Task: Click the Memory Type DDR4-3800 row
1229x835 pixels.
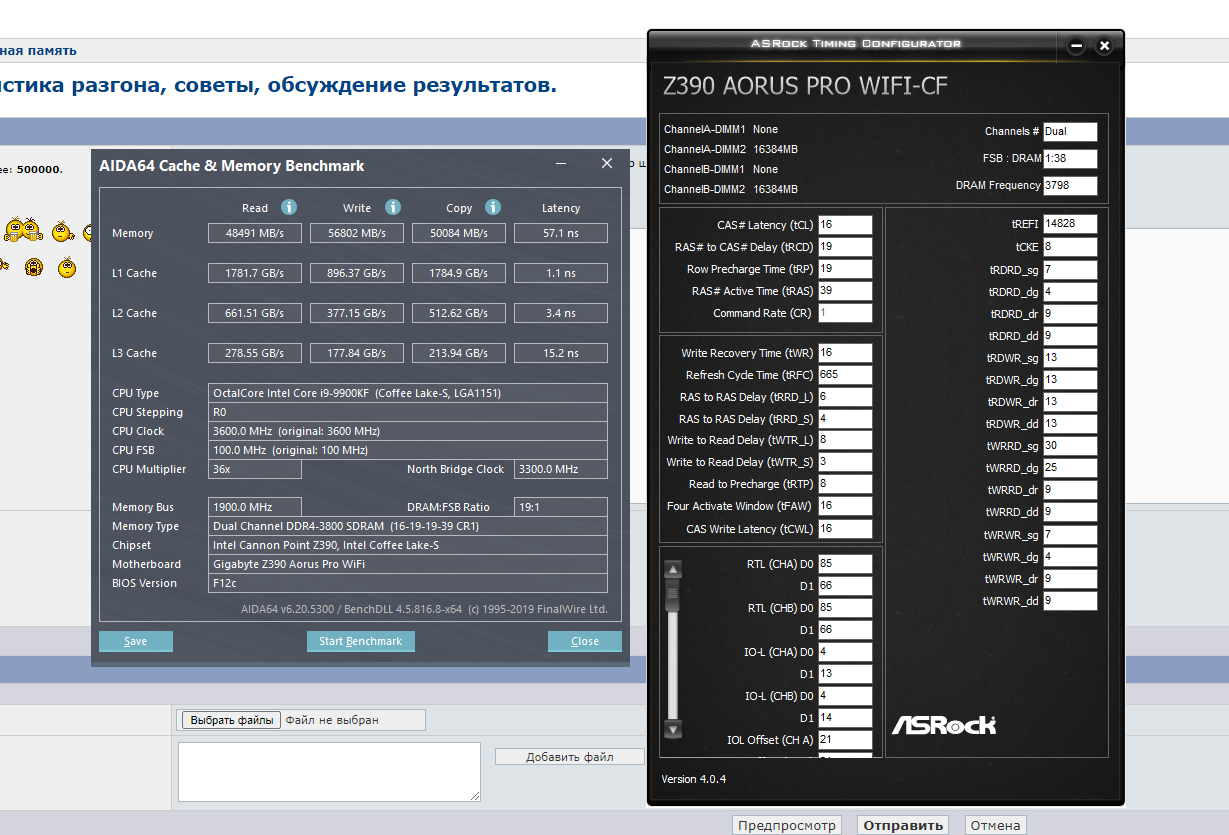Action: 408,526
